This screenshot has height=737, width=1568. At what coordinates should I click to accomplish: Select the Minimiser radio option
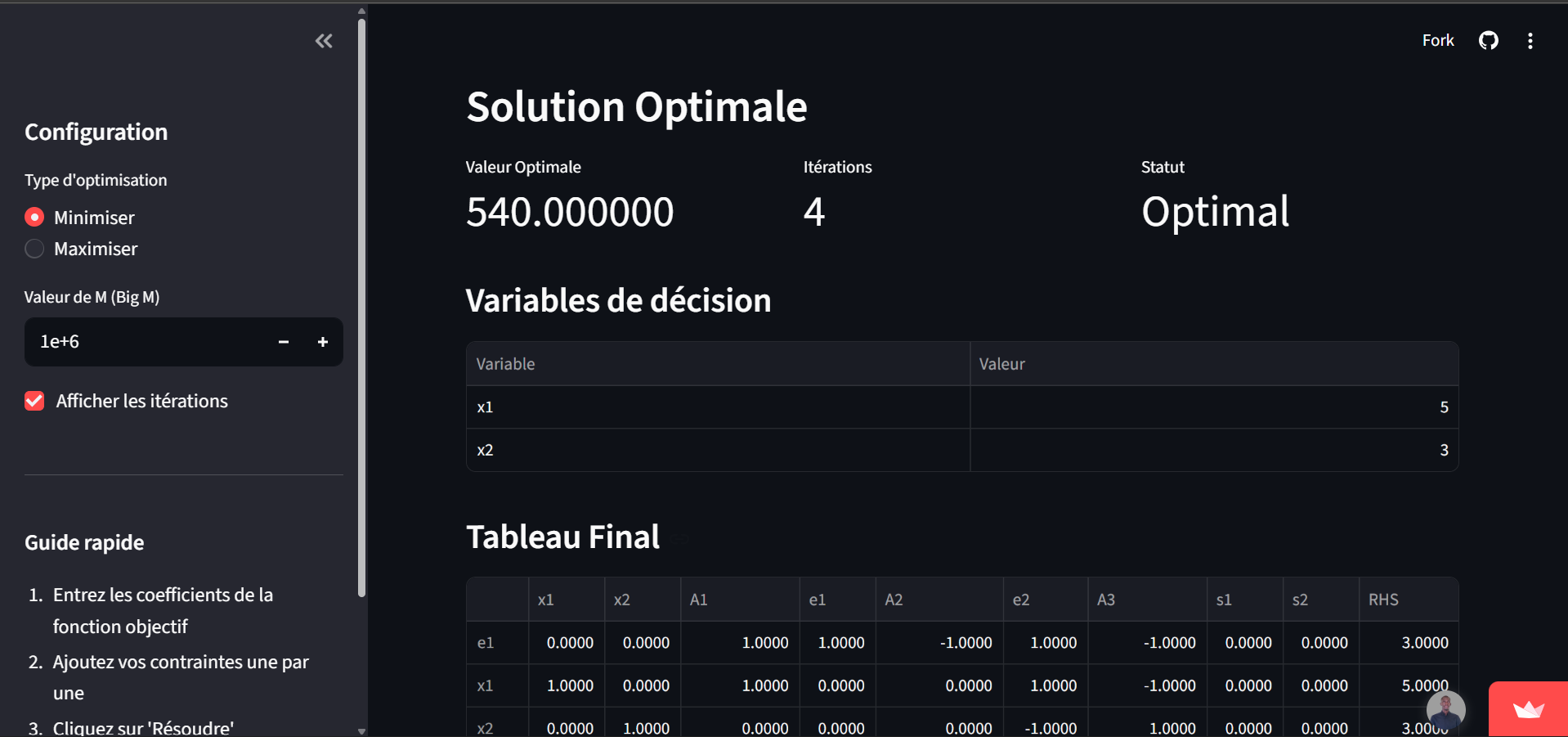[x=34, y=218]
